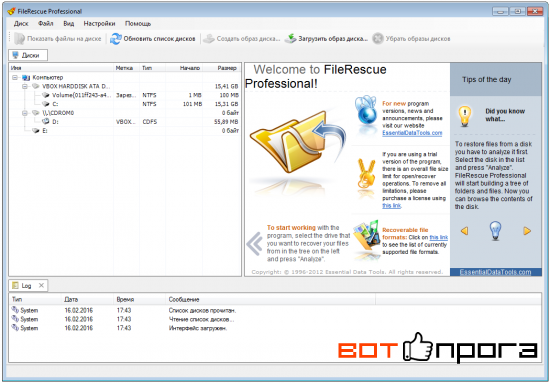Click 'this link' to purchase a license
Viewport: 550px width, 383px height.
point(391,206)
